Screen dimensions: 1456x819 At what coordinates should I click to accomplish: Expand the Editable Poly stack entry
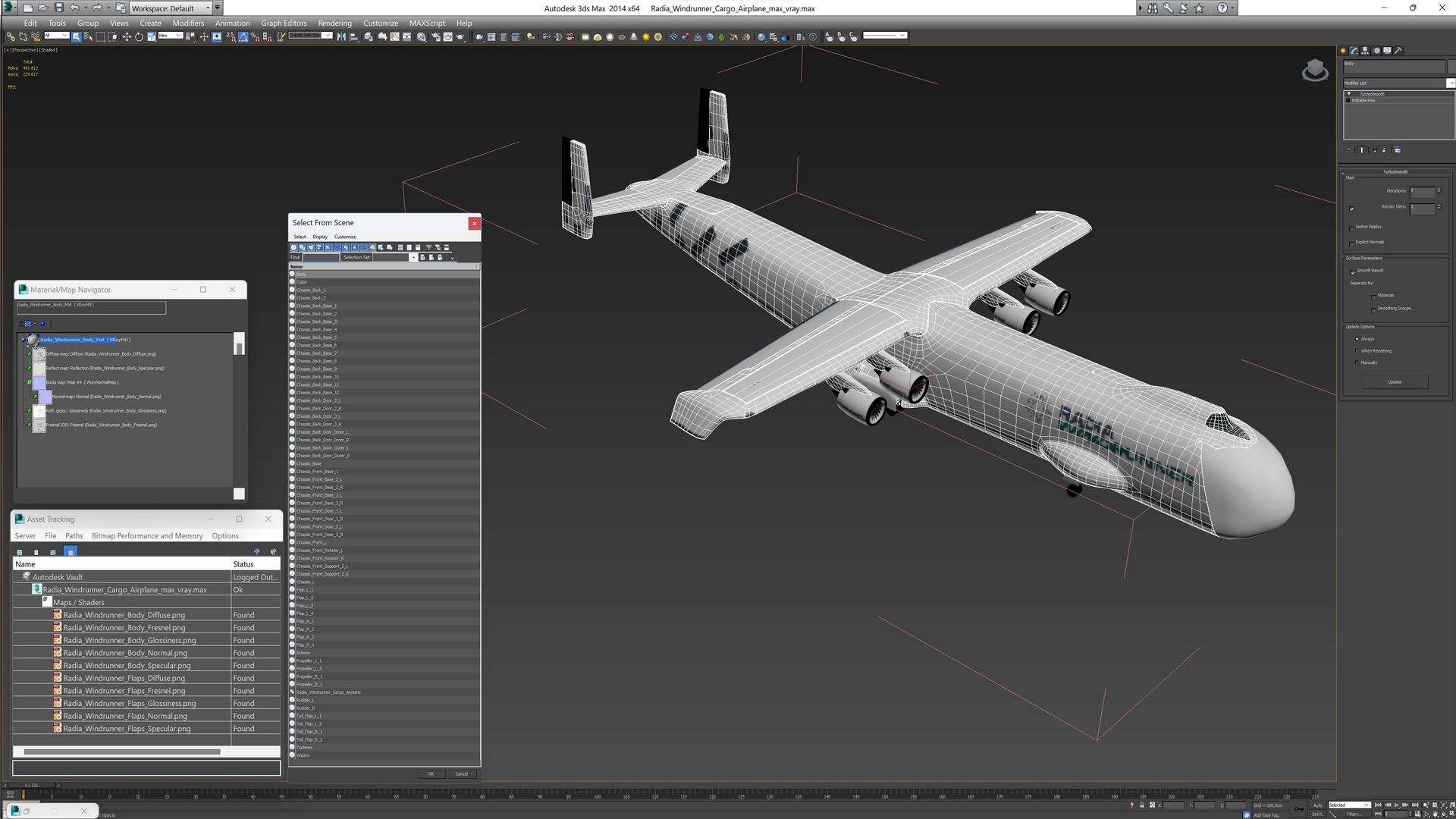[x=1348, y=100]
